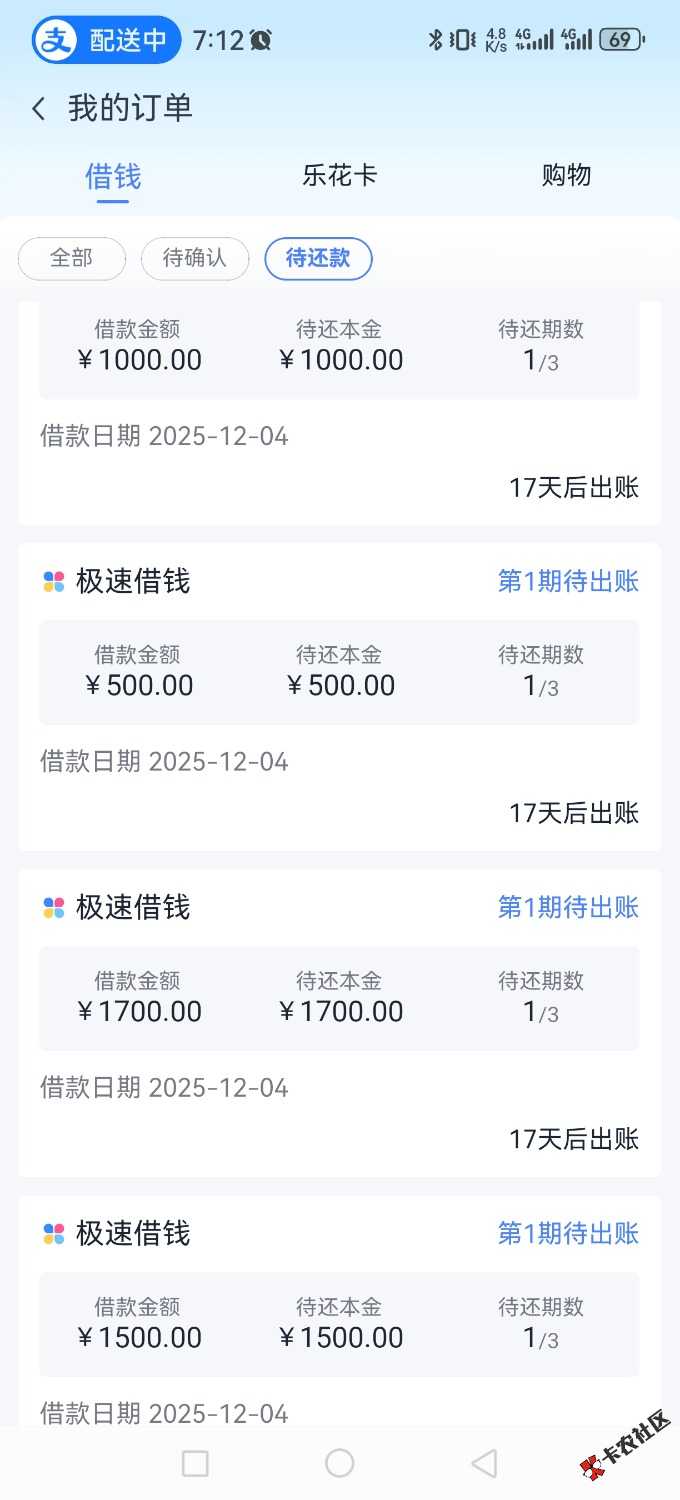Open 第1期待出账 link on the ¥1700.00 loan

pyautogui.click(x=568, y=908)
